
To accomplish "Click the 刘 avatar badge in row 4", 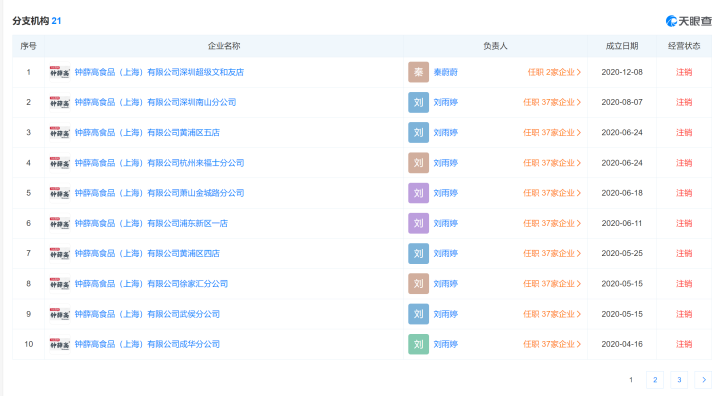I will (418, 163).
